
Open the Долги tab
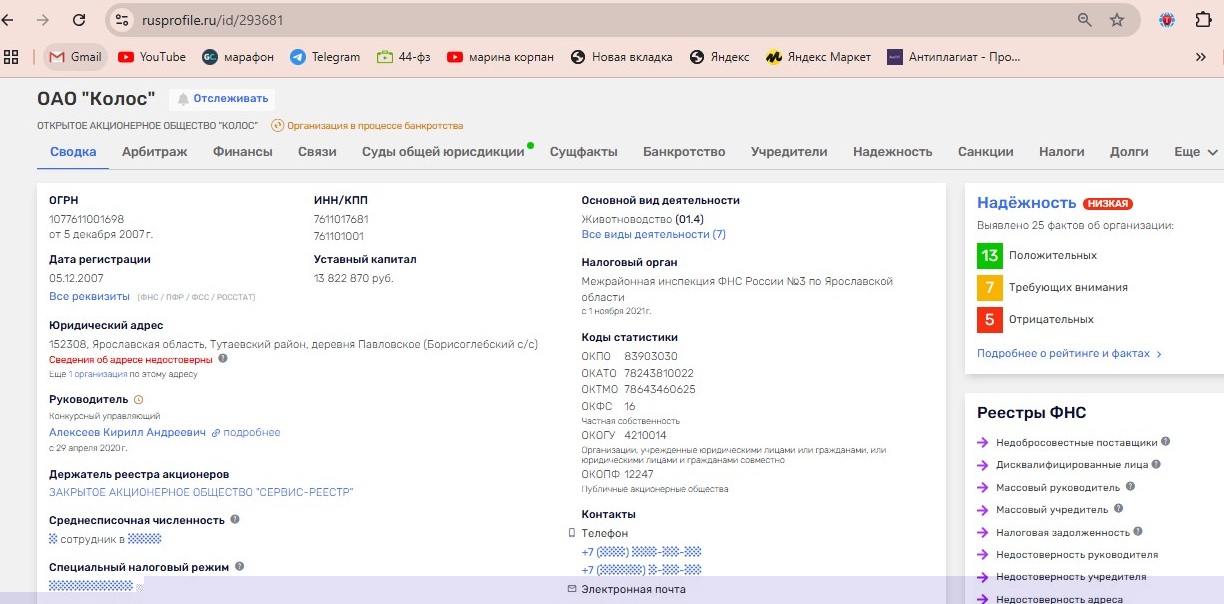[1129, 152]
